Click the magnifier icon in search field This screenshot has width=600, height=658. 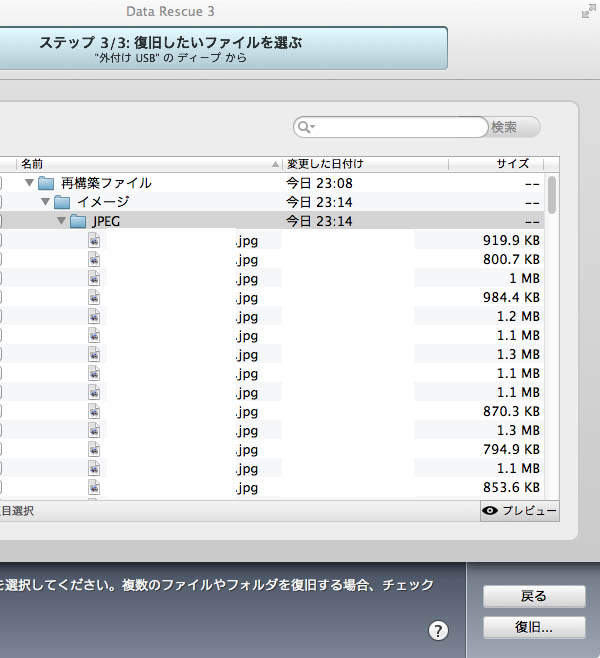[x=306, y=127]
